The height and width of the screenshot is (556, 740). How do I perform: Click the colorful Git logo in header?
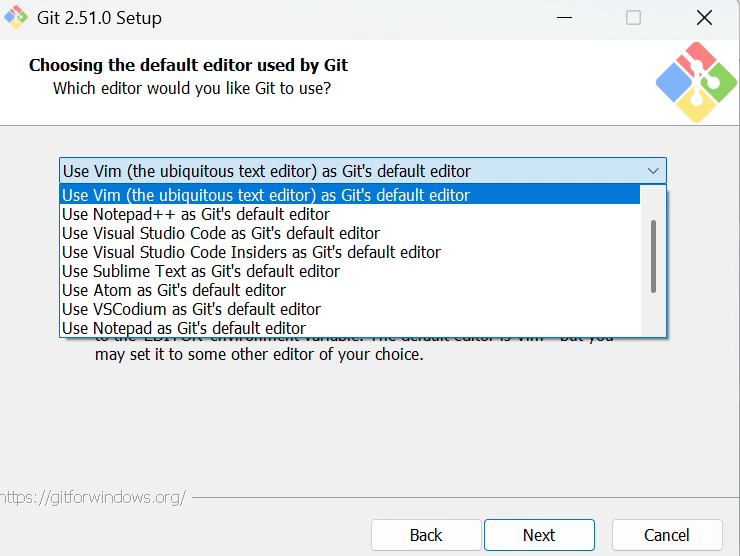[x=696, y=82]
